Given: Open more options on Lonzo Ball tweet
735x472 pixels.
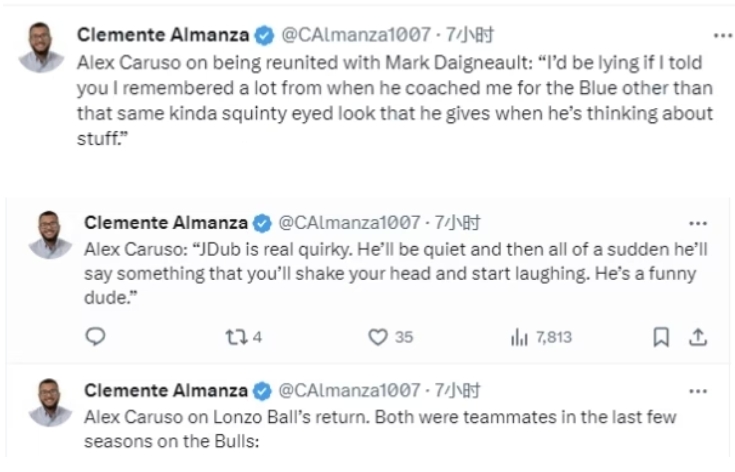Looking at the screenshot, I should coord(698,390).
